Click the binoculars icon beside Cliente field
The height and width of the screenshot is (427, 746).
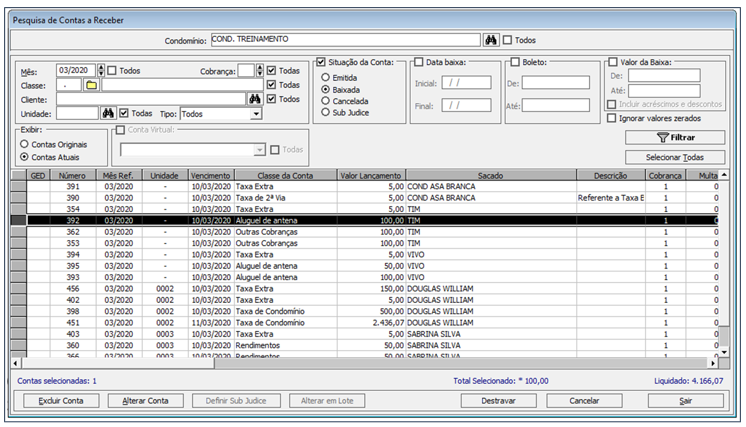[x=256, y=99]
